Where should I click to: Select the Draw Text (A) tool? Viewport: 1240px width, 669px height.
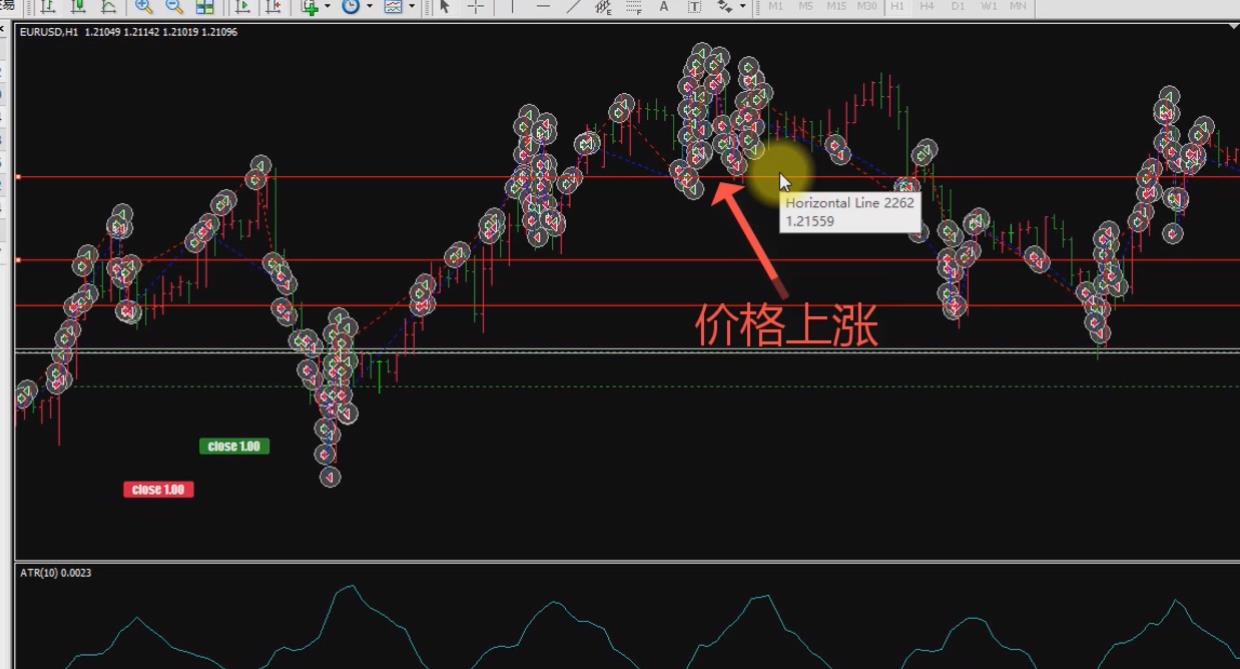pyautogui.click(x=663, y=7)
